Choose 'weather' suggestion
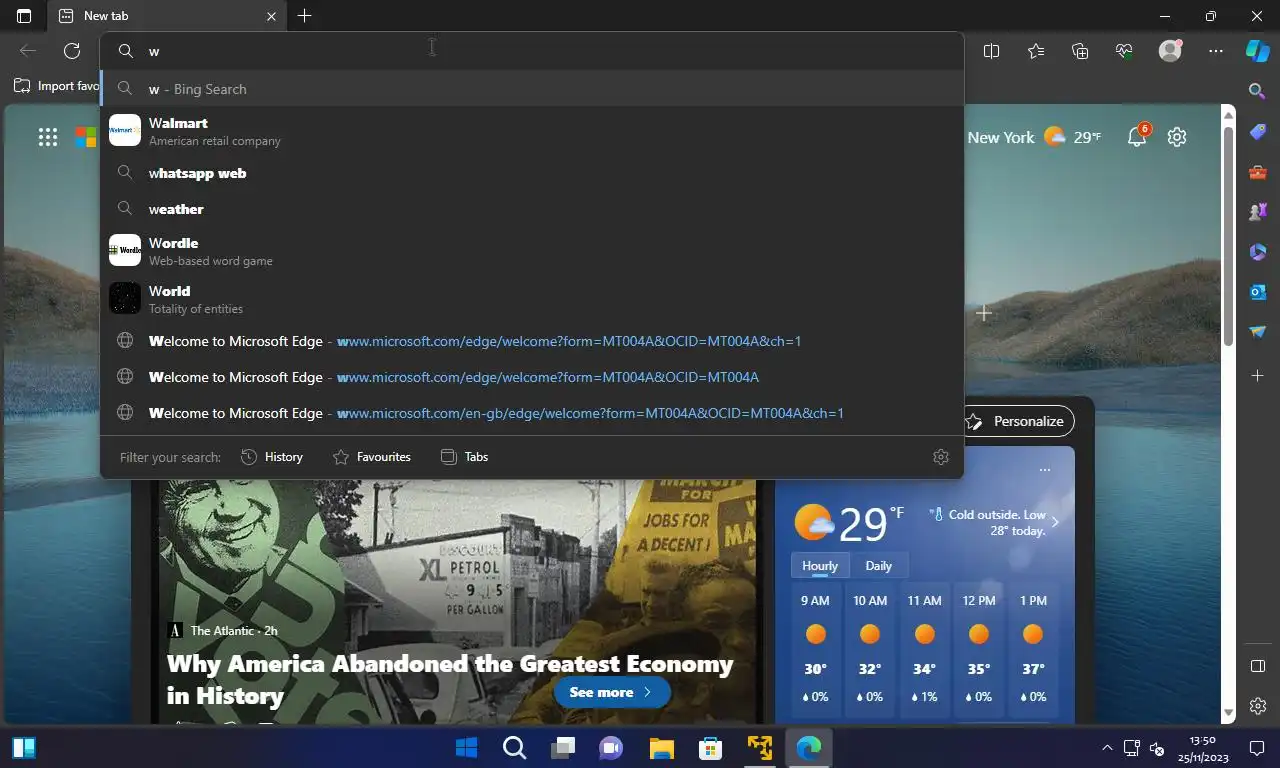The width and height of the screenshot is (1280, 768). (531, 209)
